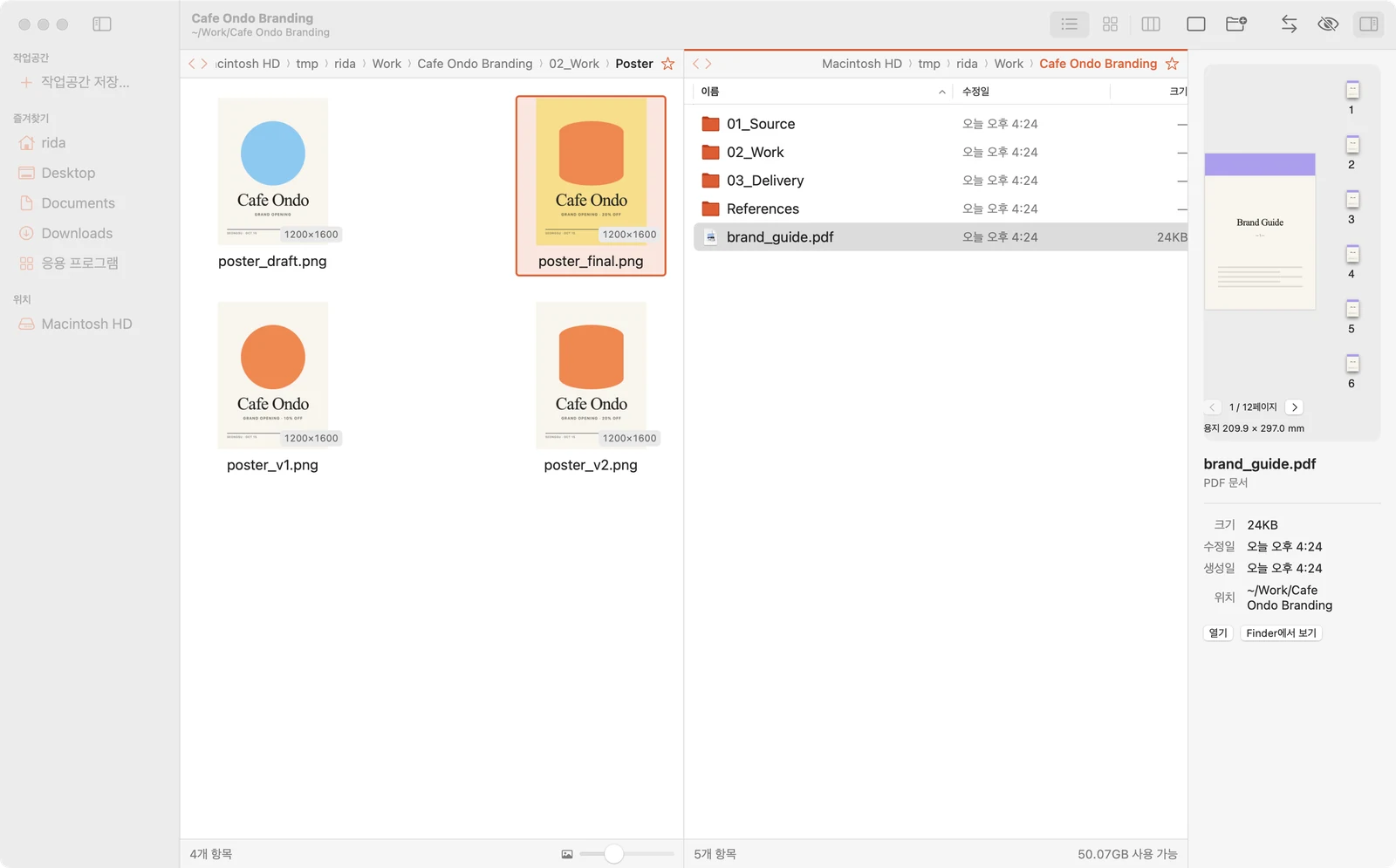This screenshot has height=868, width=1396.
Task: Click tmp in right breadcrumb
Action: (x=929, y=64)
